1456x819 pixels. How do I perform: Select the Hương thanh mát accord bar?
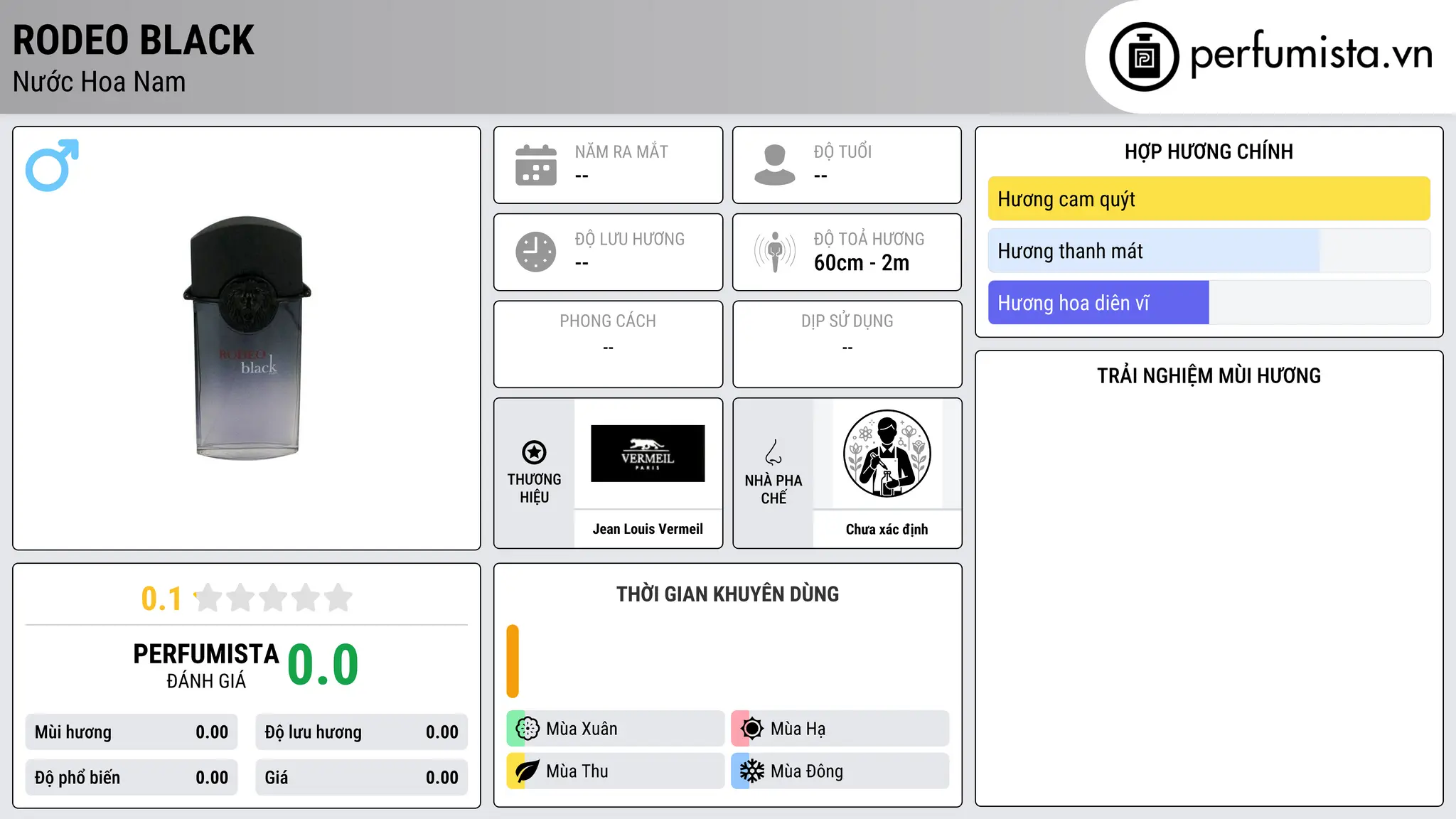pos(1209,251)
